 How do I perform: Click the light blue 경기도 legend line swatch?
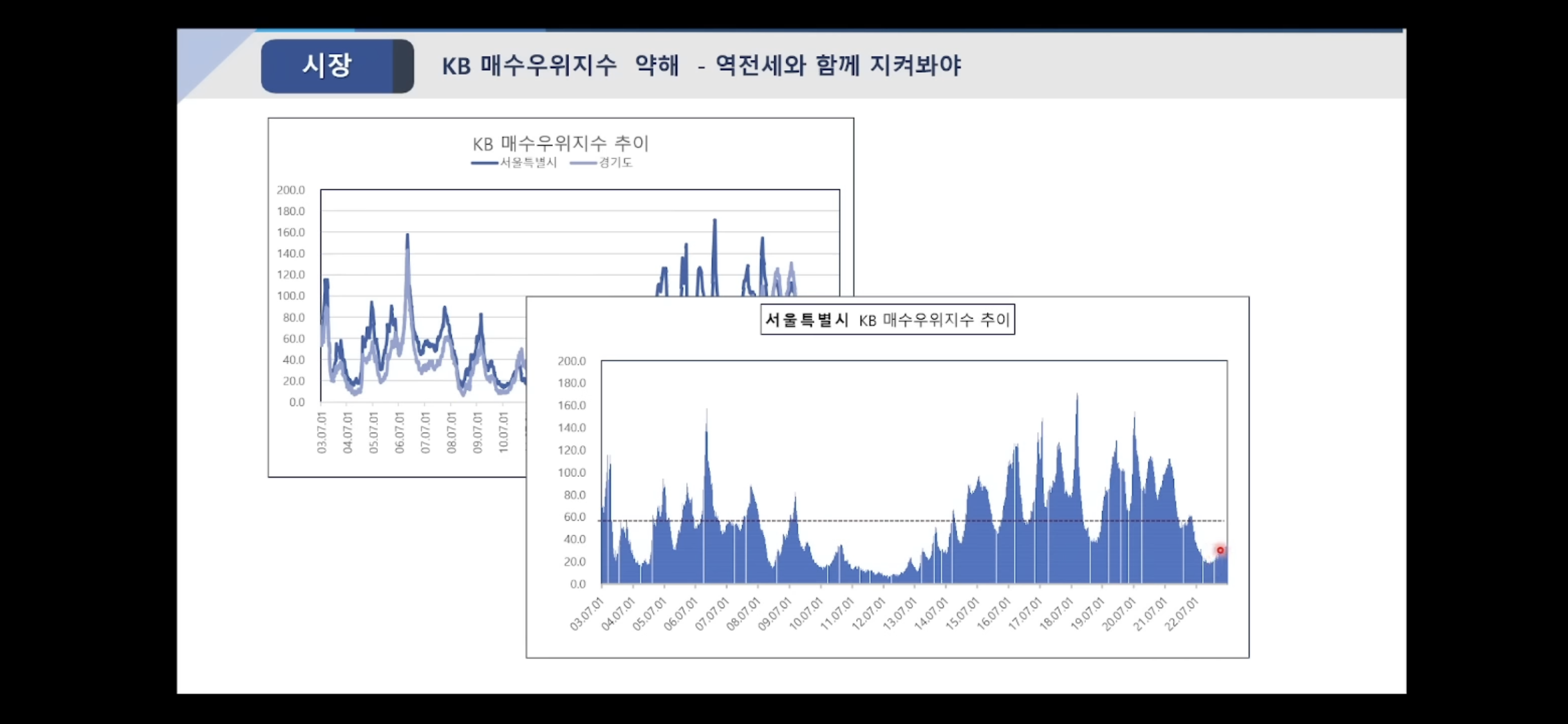tap(583, 163)
